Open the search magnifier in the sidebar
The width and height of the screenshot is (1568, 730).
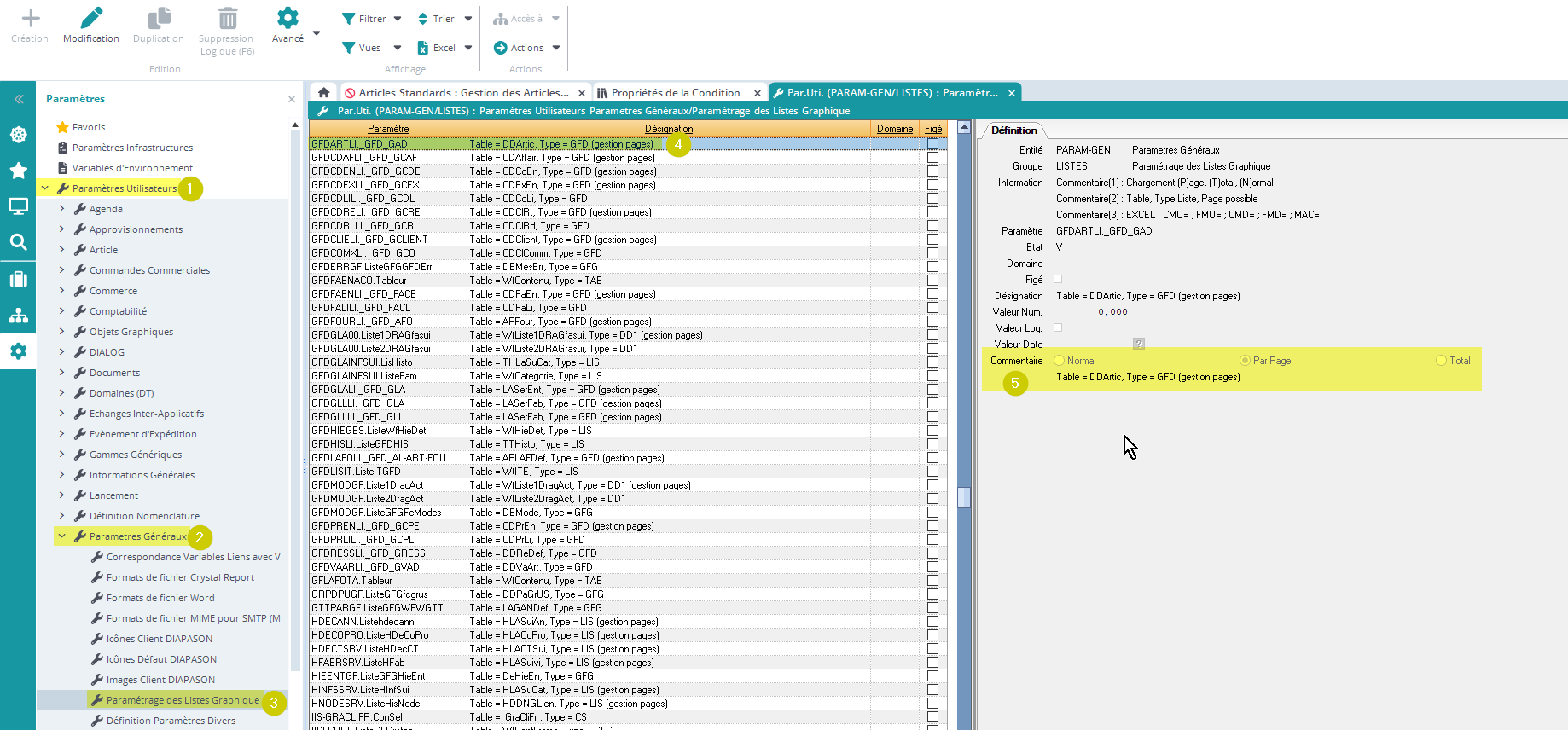click(18, 242)
